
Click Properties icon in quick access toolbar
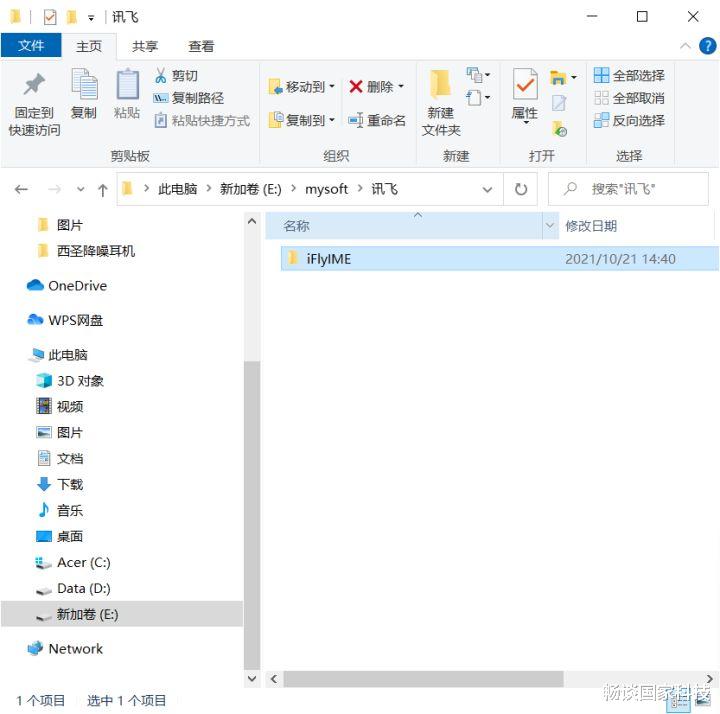[x=50, y=17]
